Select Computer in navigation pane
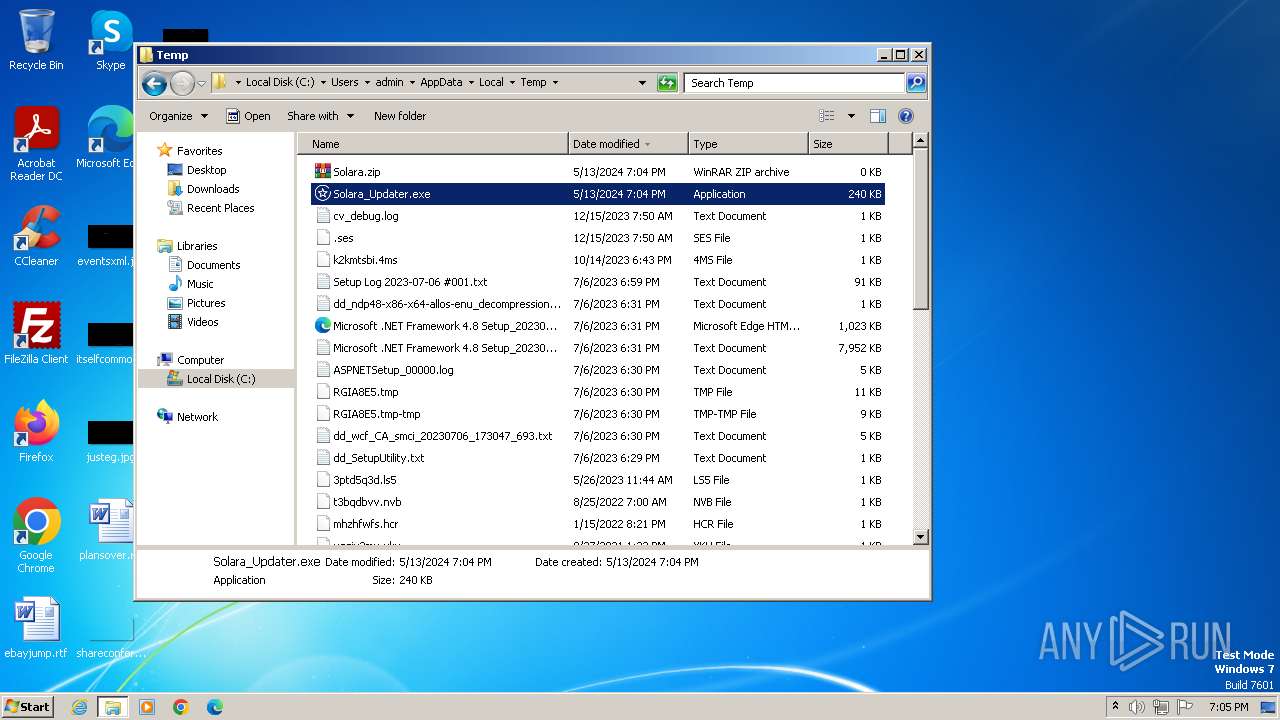The height and width of the screenshot is (720, 1280). (200, 360)
